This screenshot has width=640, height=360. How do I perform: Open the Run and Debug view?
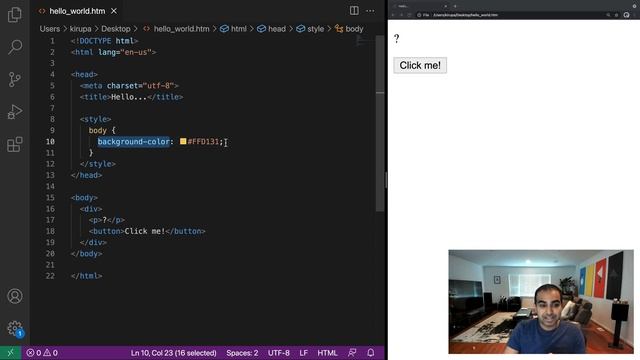(15, 112)
